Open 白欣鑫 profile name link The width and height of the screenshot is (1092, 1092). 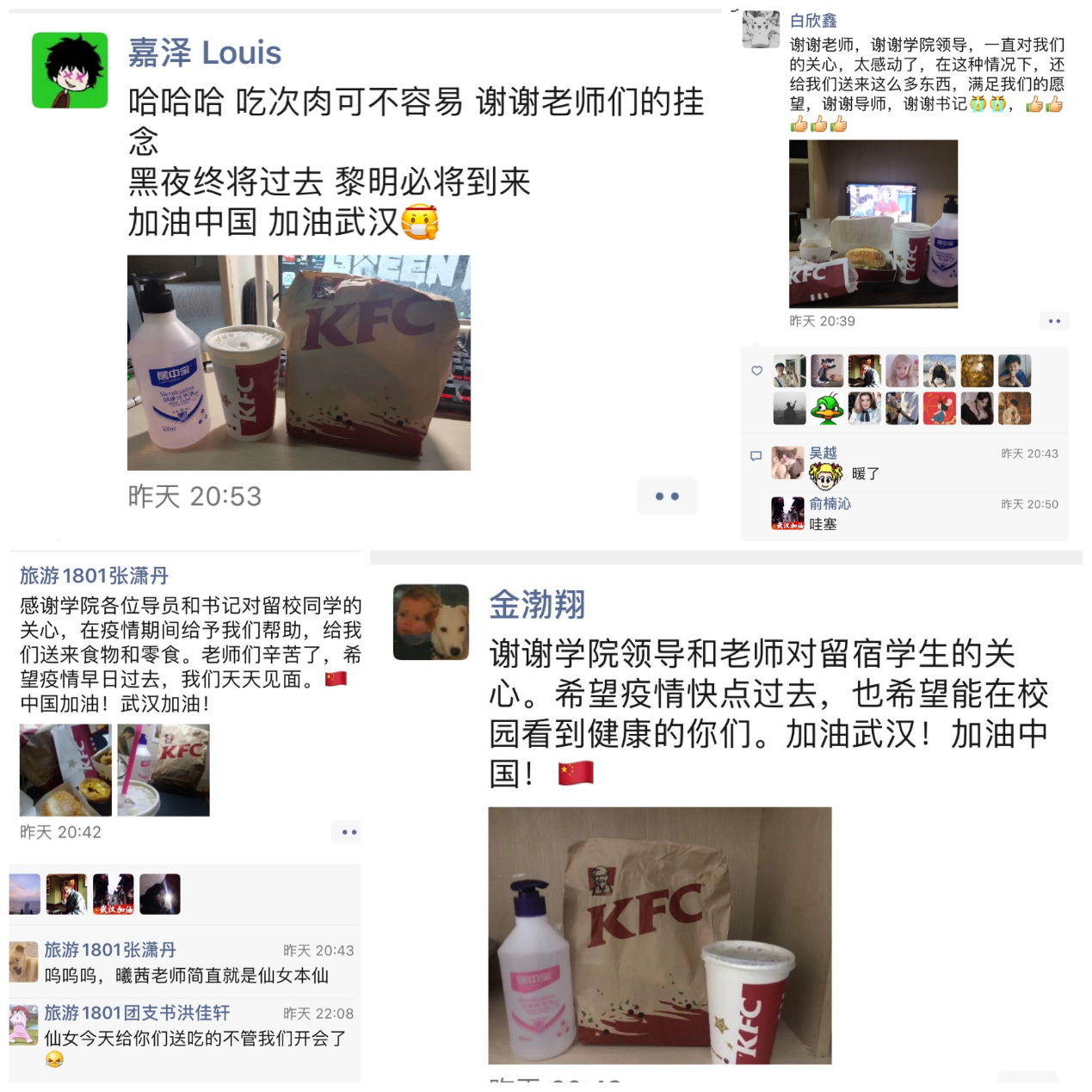(x=813, y=20)
